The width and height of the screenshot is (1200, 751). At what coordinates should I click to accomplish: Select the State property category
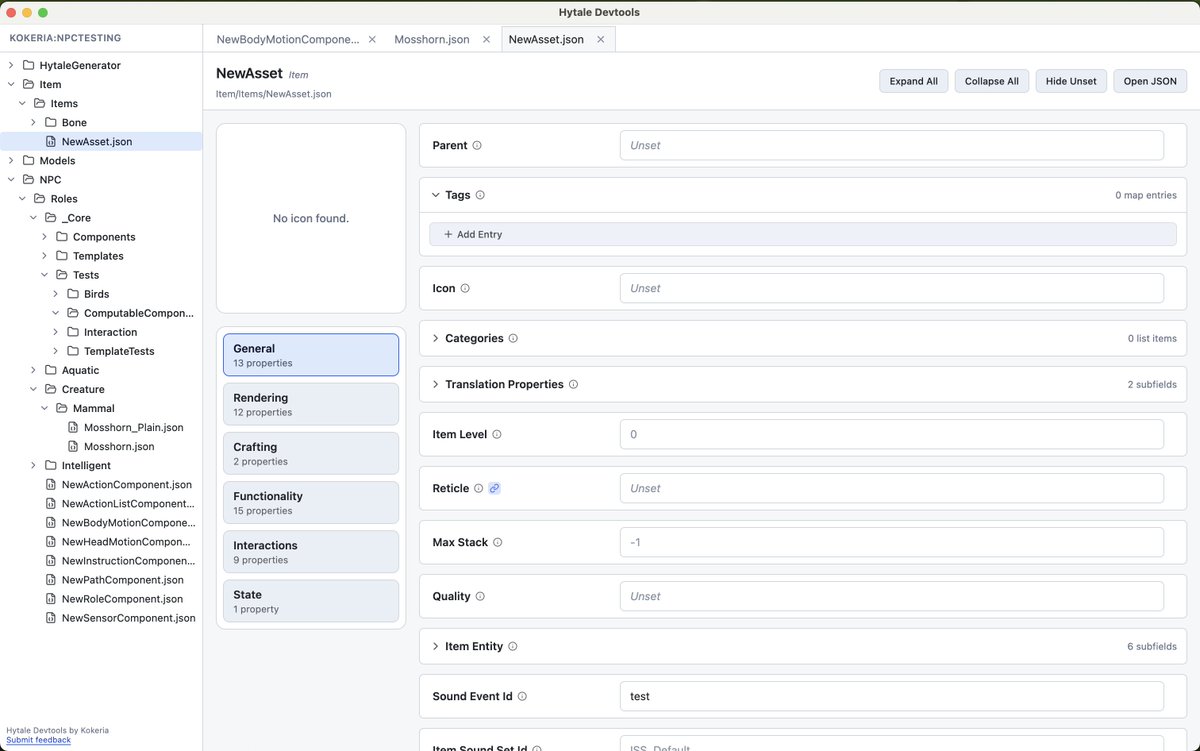pos(311,601)
